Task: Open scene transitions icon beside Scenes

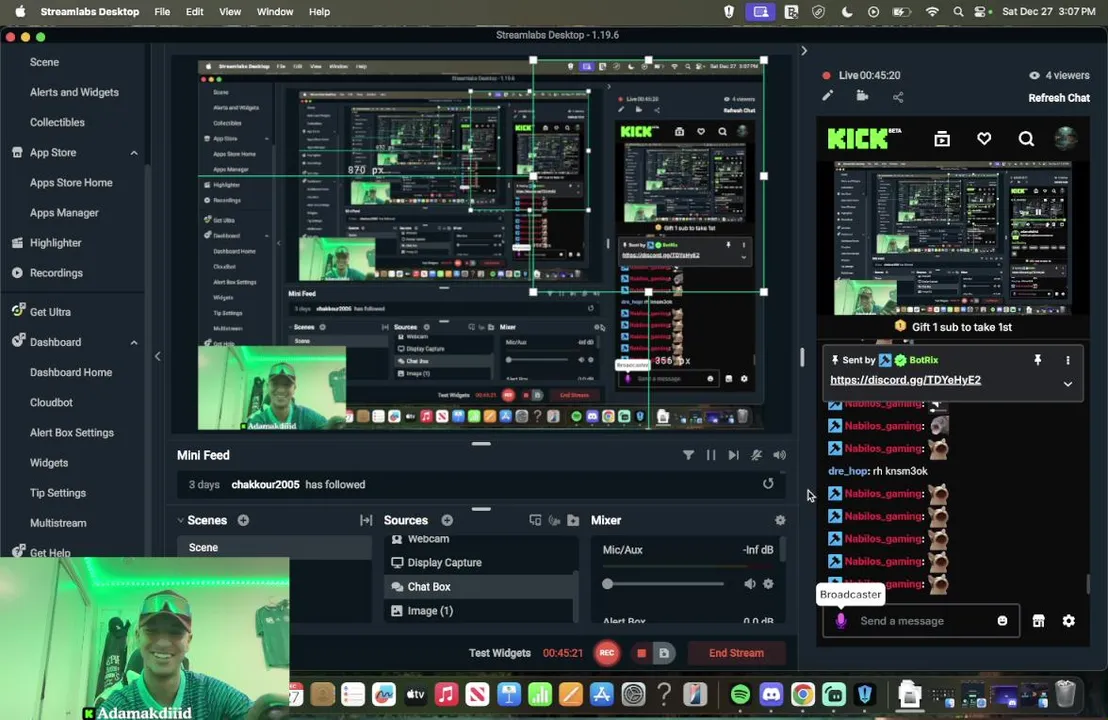Action: 366,520
